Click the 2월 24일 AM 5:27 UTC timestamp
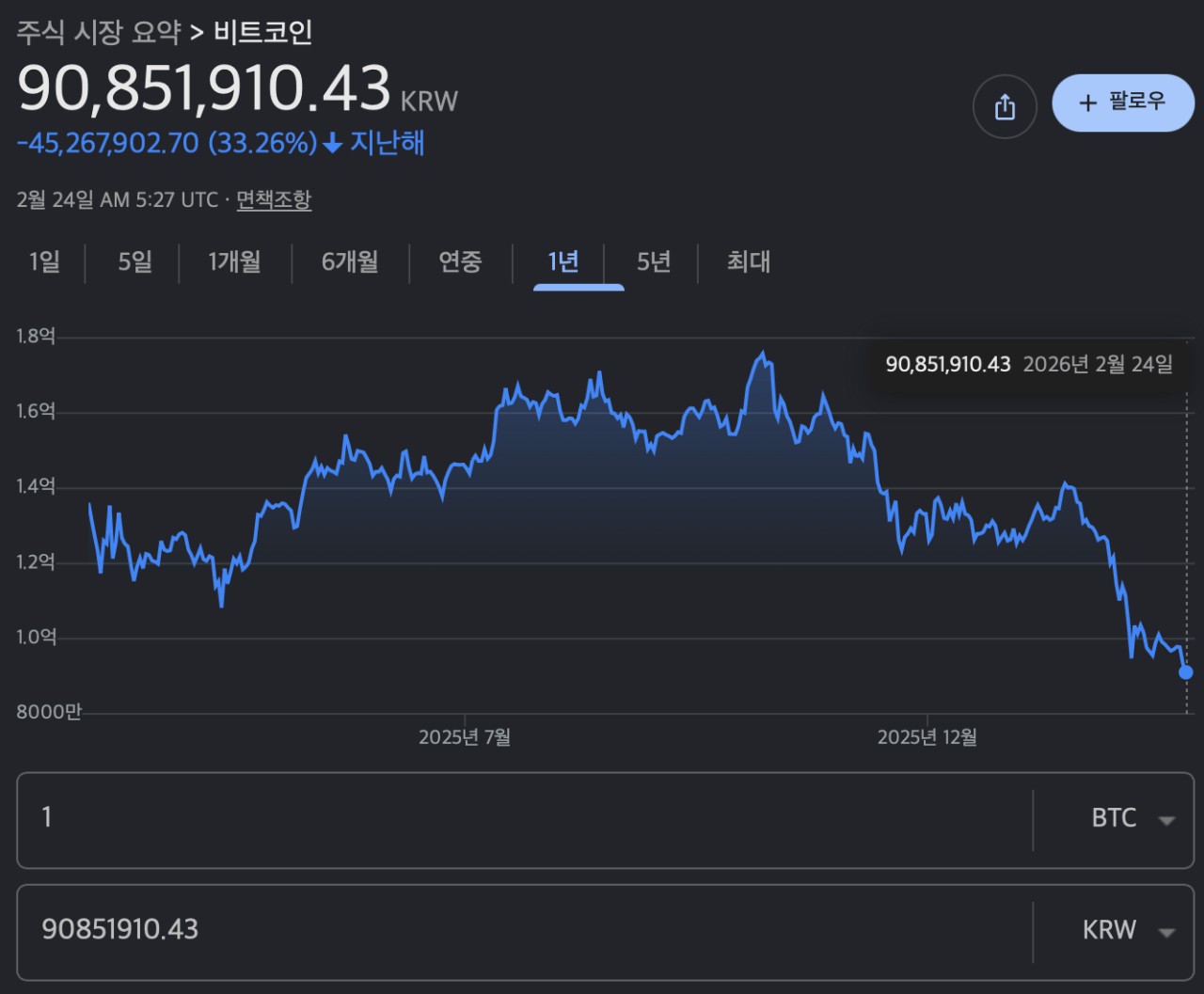Viewport: 1204px width, 994px height. point(118,199)
